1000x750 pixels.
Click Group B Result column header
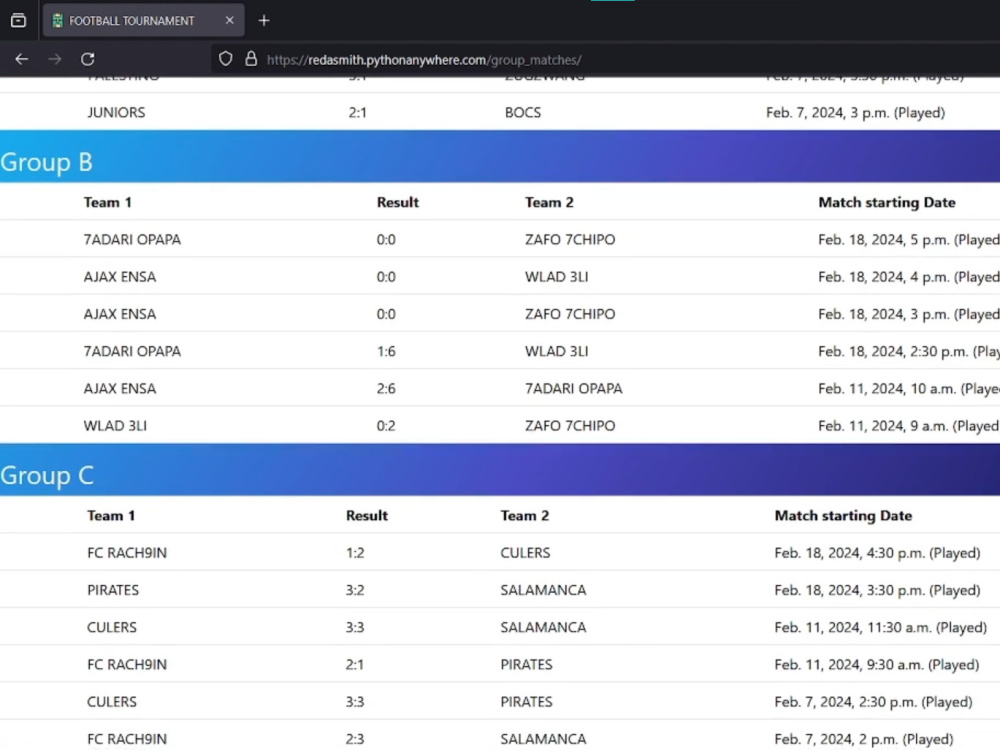coord(398,202)
